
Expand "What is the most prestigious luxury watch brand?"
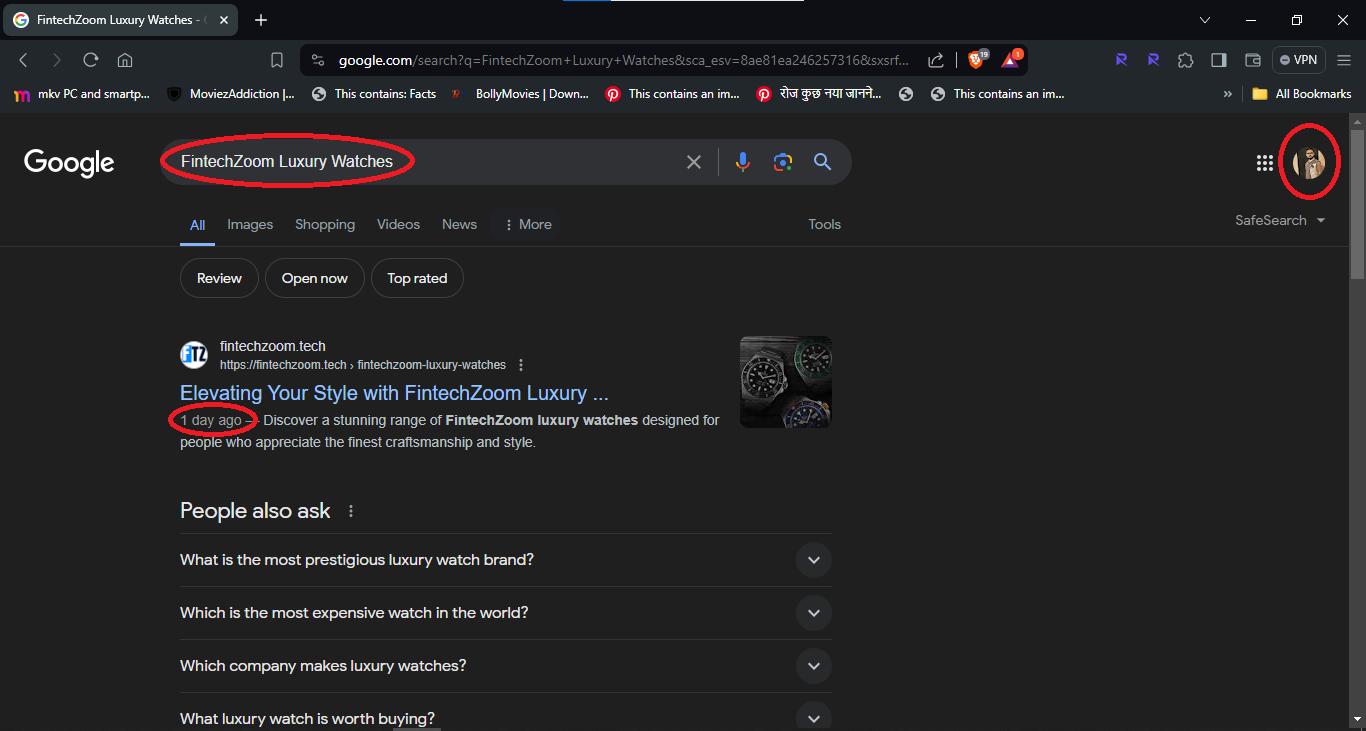click(x=813, y=560)
